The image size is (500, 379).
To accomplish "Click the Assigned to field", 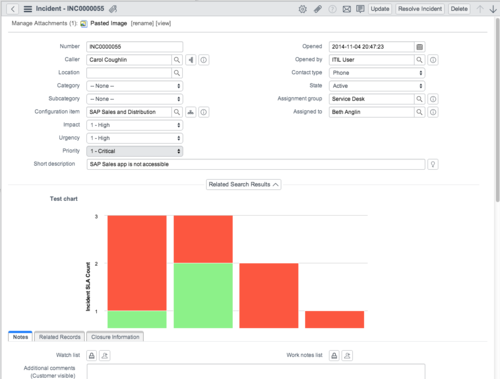I will [x=372, y=112].
